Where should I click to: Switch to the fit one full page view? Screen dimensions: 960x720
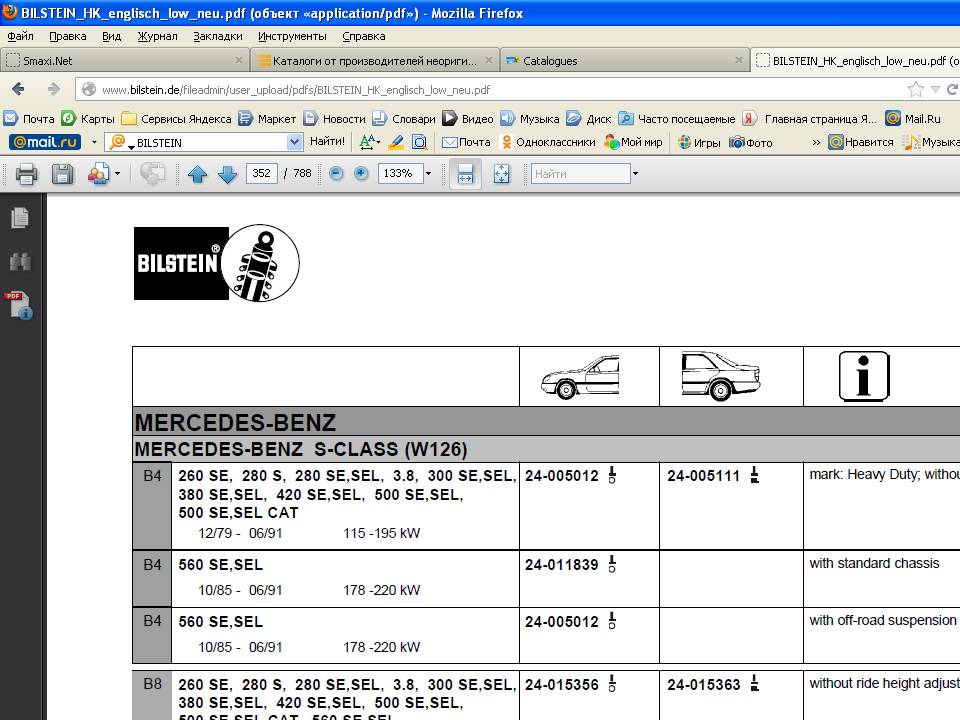coord(501,174)
